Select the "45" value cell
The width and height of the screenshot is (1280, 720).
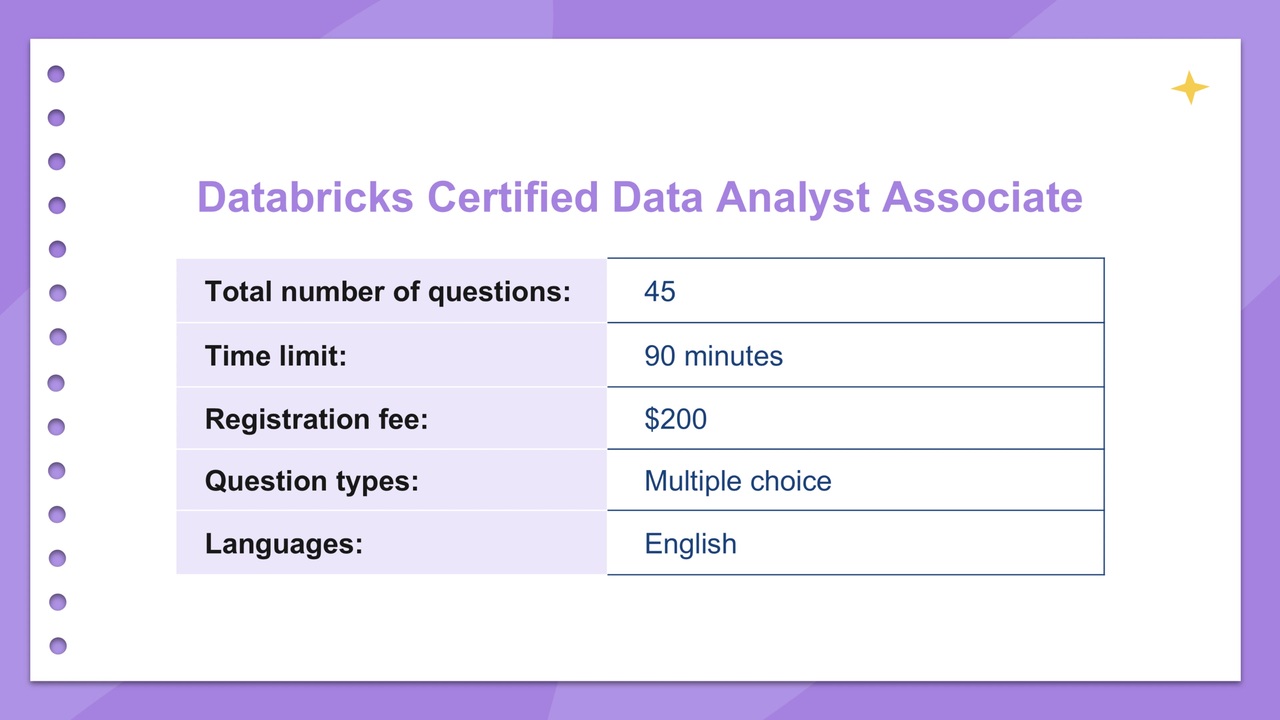click(x=660, y=292)
